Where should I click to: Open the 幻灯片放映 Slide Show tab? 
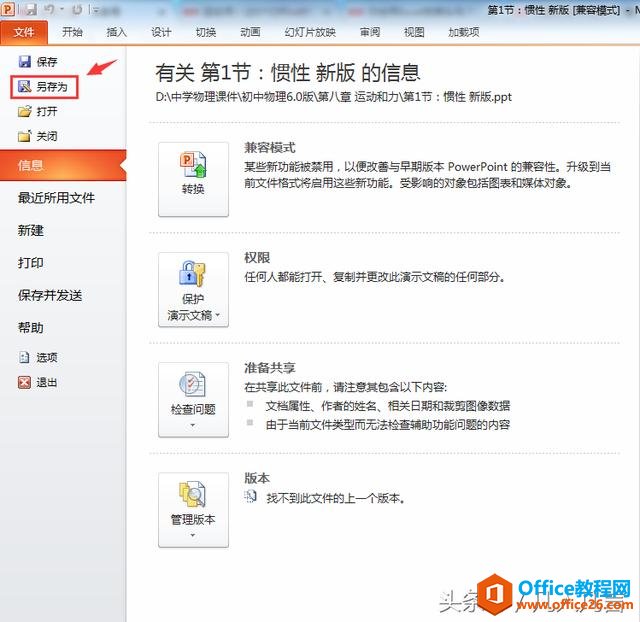click(310, 32)
